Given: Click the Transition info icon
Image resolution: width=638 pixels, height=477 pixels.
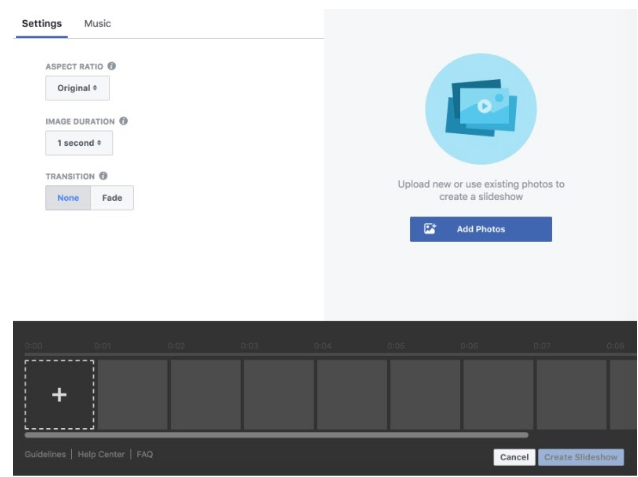Looking at the screenshot, I should coord(103,176).
